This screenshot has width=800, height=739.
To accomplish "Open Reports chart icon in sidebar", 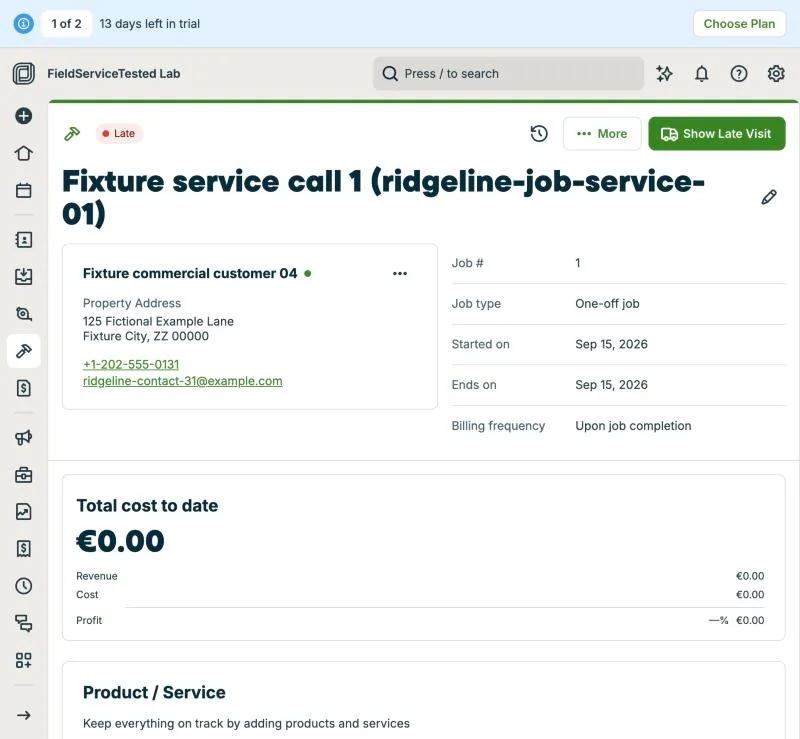I will [23, 511].
